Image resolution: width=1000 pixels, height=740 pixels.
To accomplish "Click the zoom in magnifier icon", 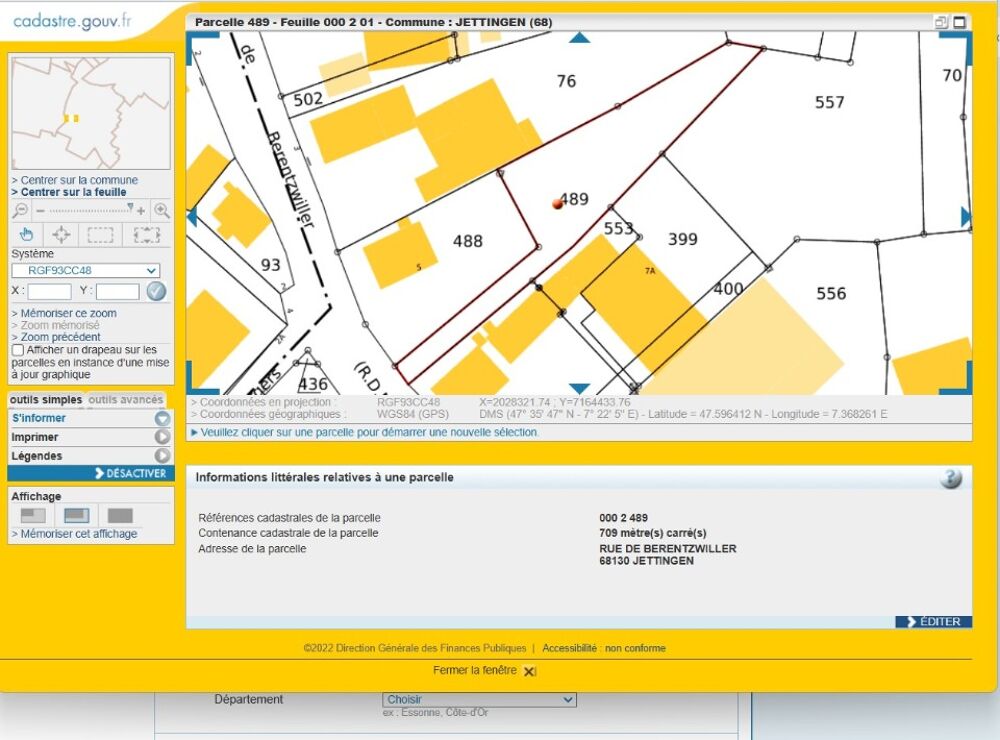I will coord(161,211).
